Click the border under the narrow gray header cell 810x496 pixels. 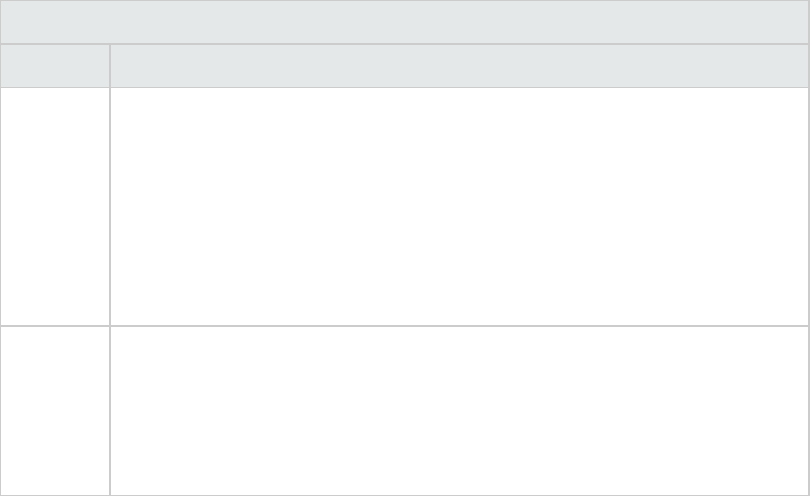55,88
